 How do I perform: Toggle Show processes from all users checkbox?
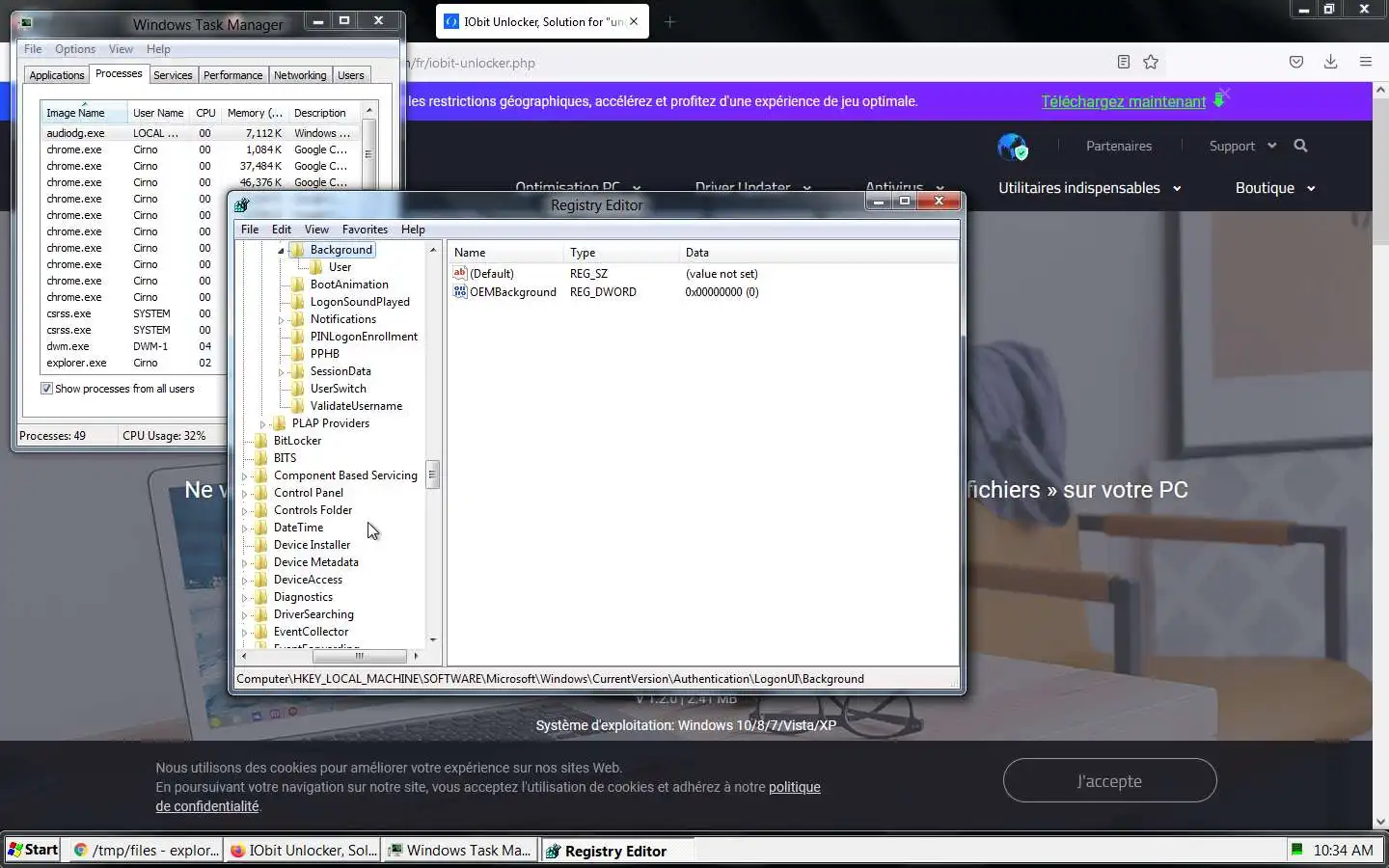(x=46, y=389)
